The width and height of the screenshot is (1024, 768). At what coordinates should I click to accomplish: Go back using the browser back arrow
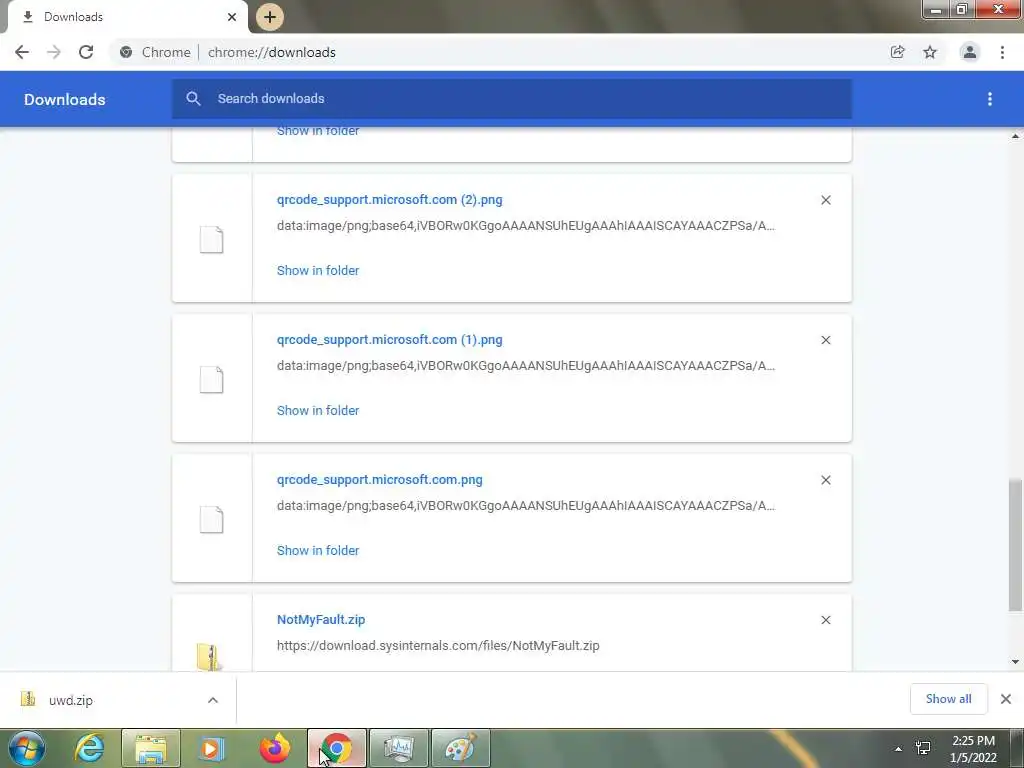pyautogui.click(x=22, y=52)
